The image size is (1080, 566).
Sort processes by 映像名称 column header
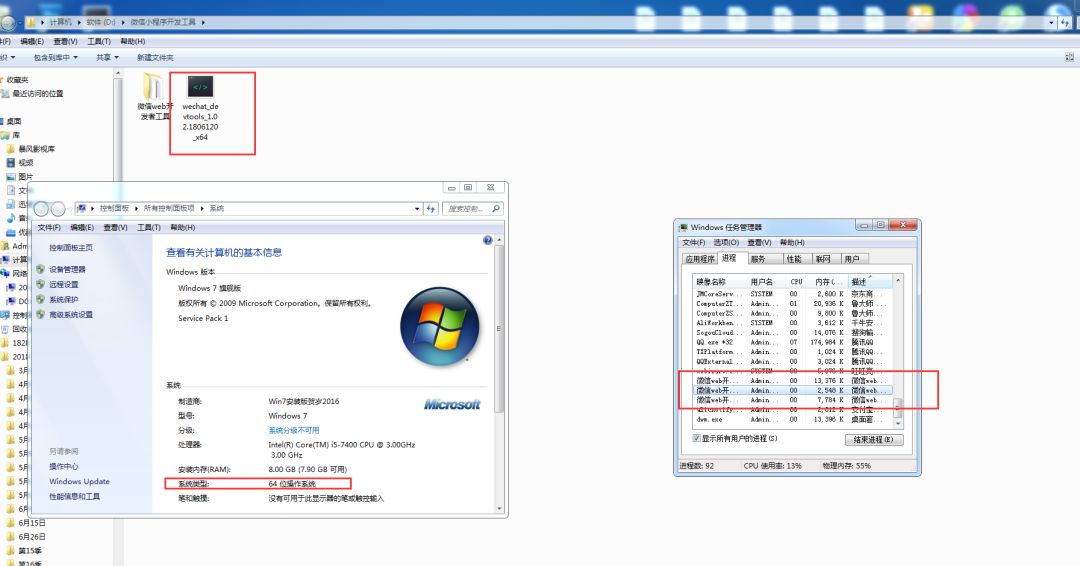(720, 282)
